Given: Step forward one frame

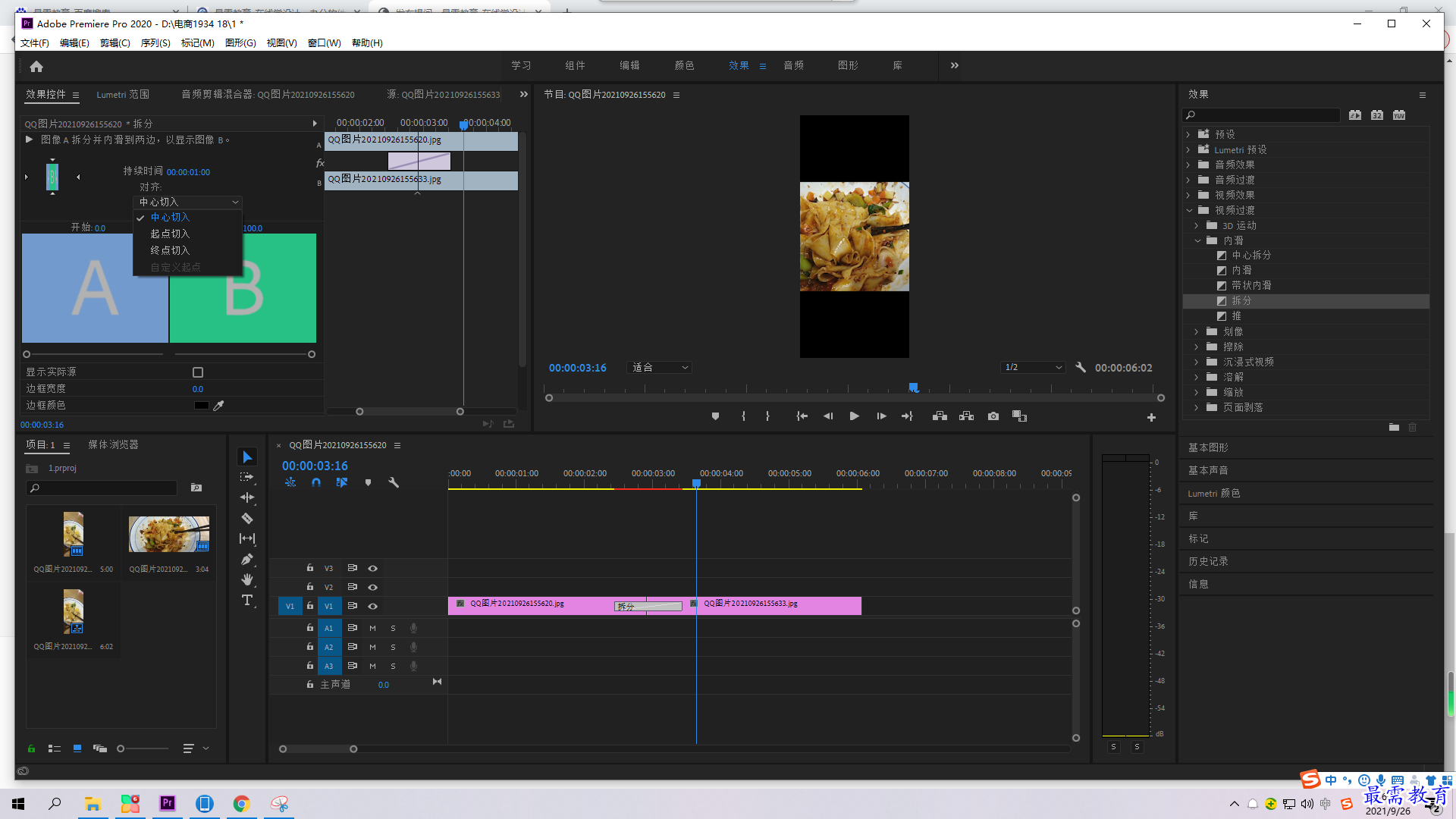Looking at the screenshot, I should point(881,416).
